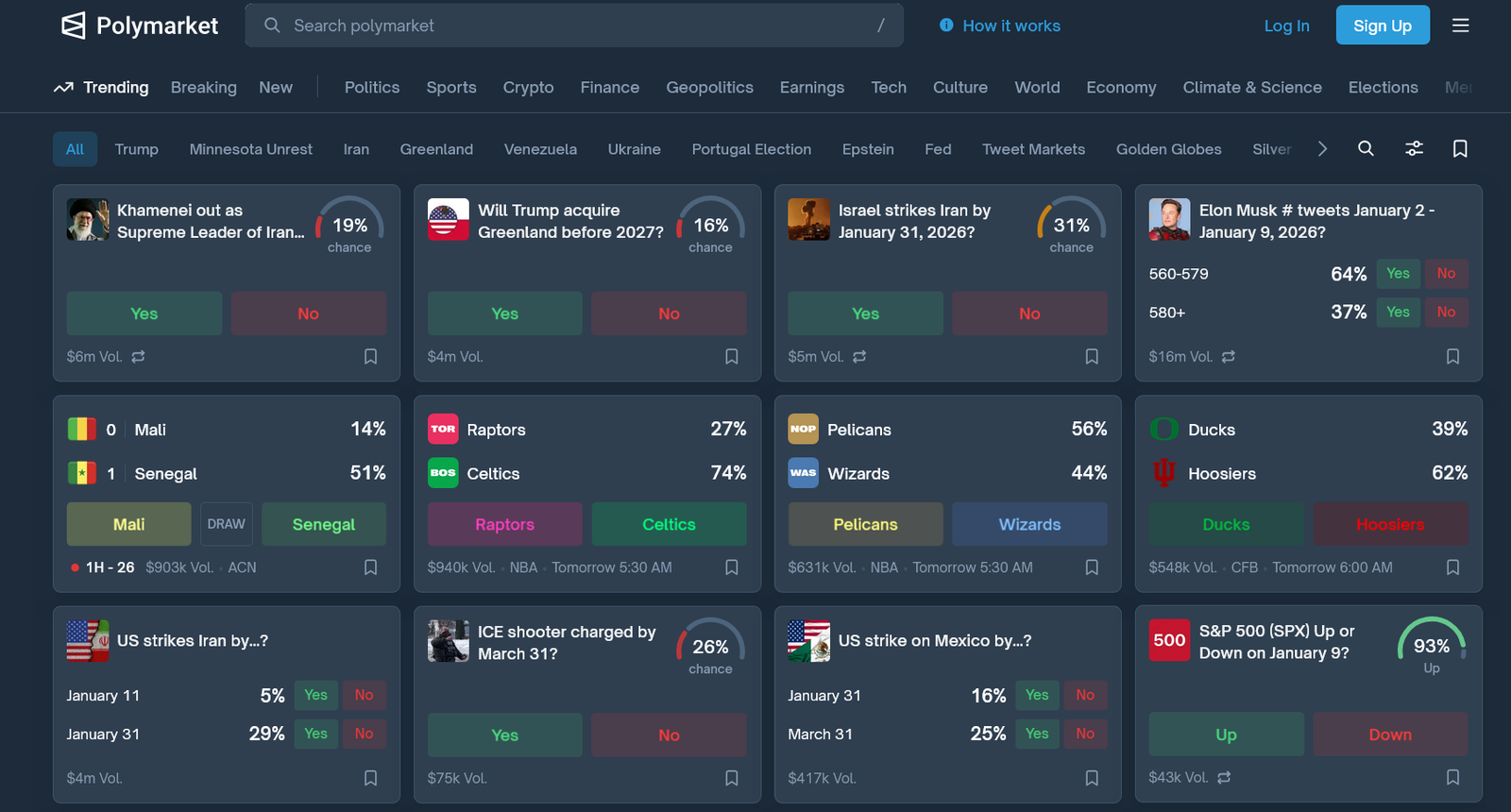Click the Elon Musk market thumbnail
This screenshot has width=1511, height=812.
1169,220
